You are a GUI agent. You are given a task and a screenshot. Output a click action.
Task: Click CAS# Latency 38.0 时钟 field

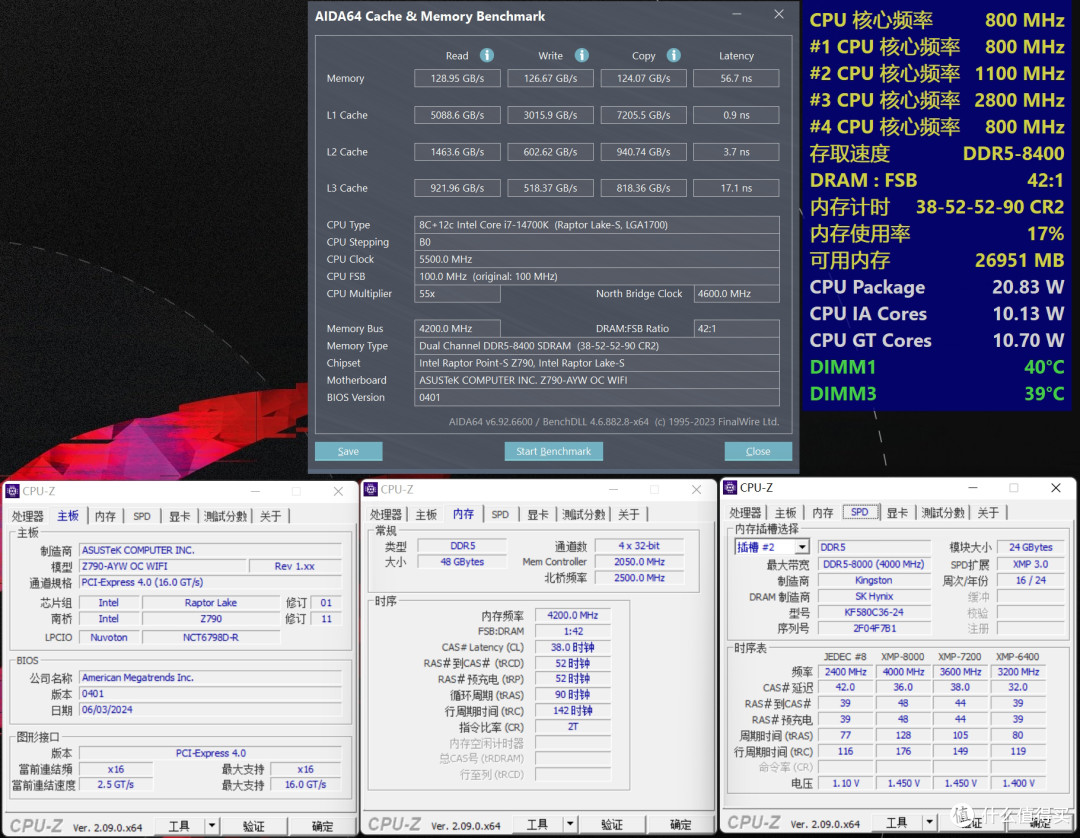pyautogui.click(x=572, y=648)
